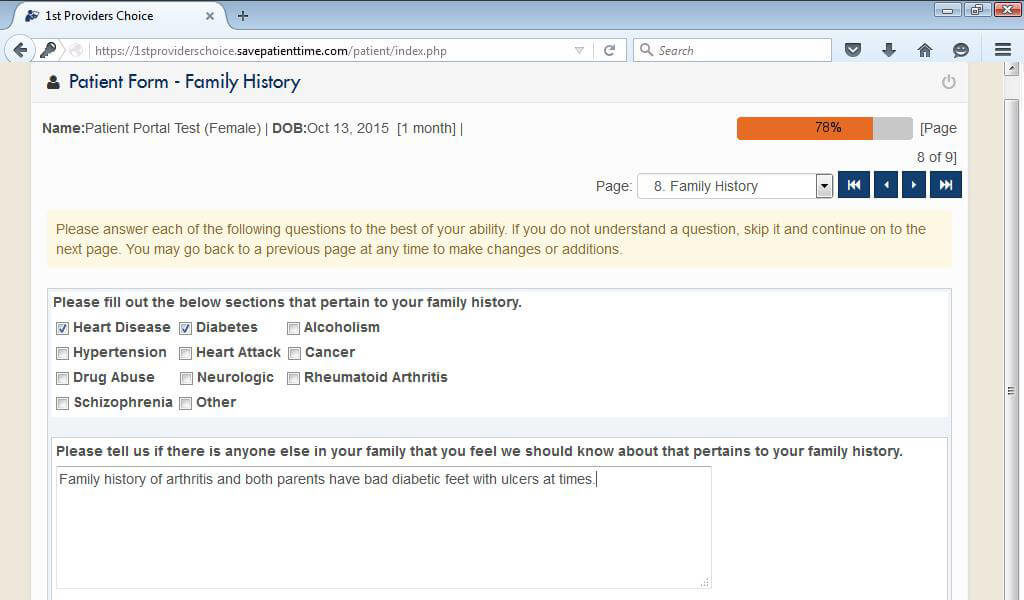
Task: Open the Downloads arrow icon
Action: (x=888, y=50)
